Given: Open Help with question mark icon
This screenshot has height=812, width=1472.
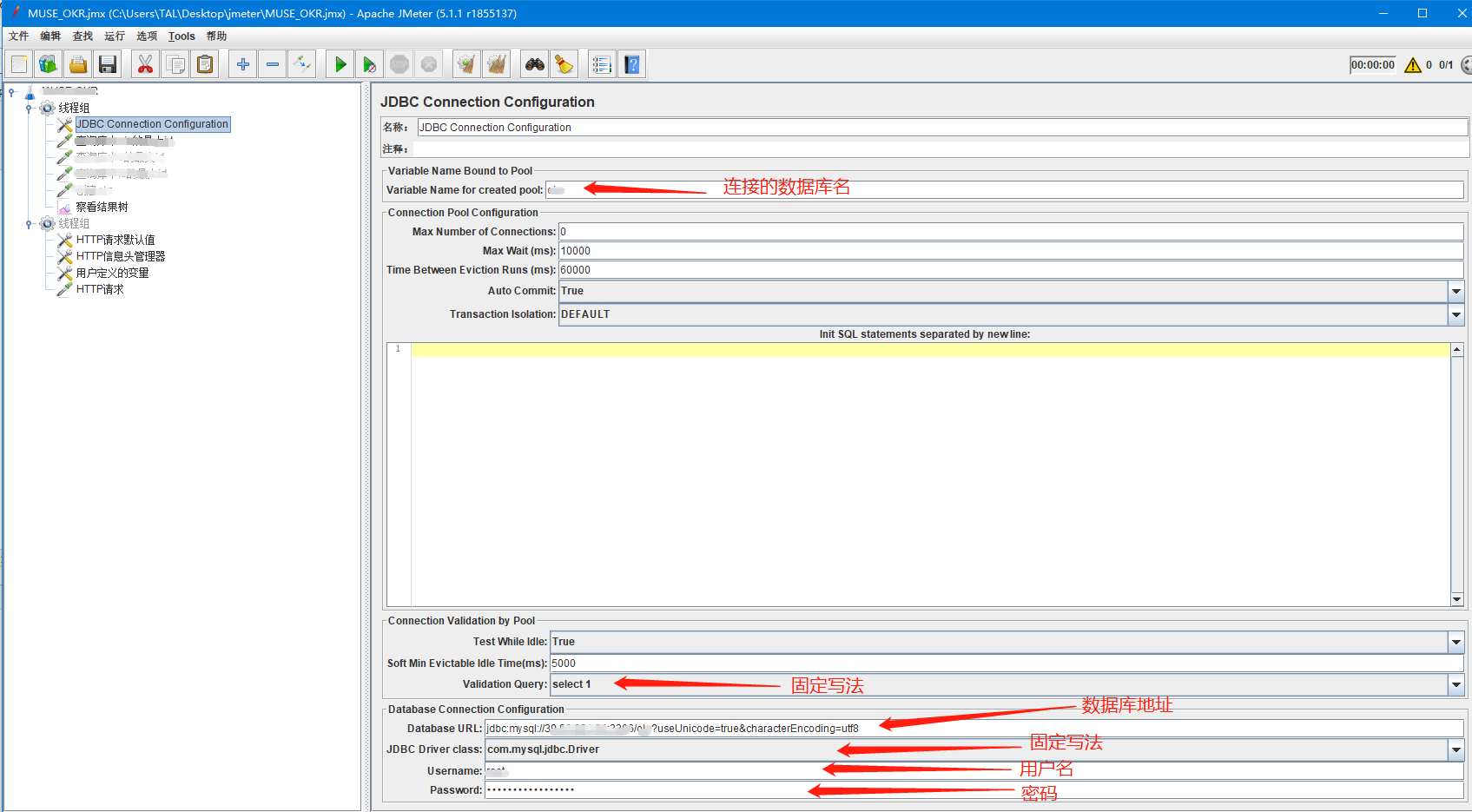Looking at the screenshot, I should click(631, 64).
